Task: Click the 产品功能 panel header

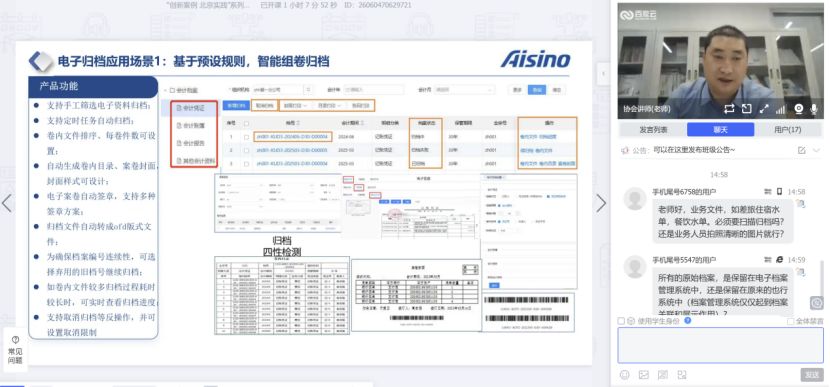Action: pyautogui.click(x=93, y=86)
